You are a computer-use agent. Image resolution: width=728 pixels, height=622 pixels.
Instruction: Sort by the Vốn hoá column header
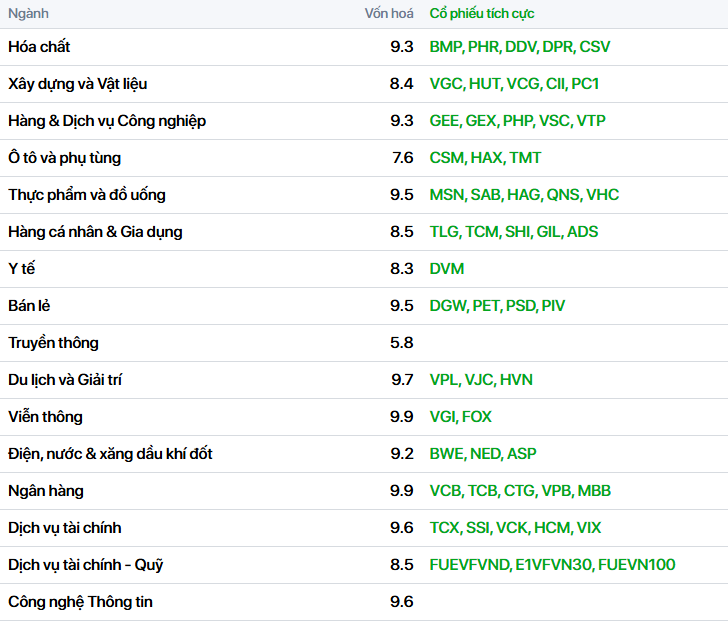[388, 14]
